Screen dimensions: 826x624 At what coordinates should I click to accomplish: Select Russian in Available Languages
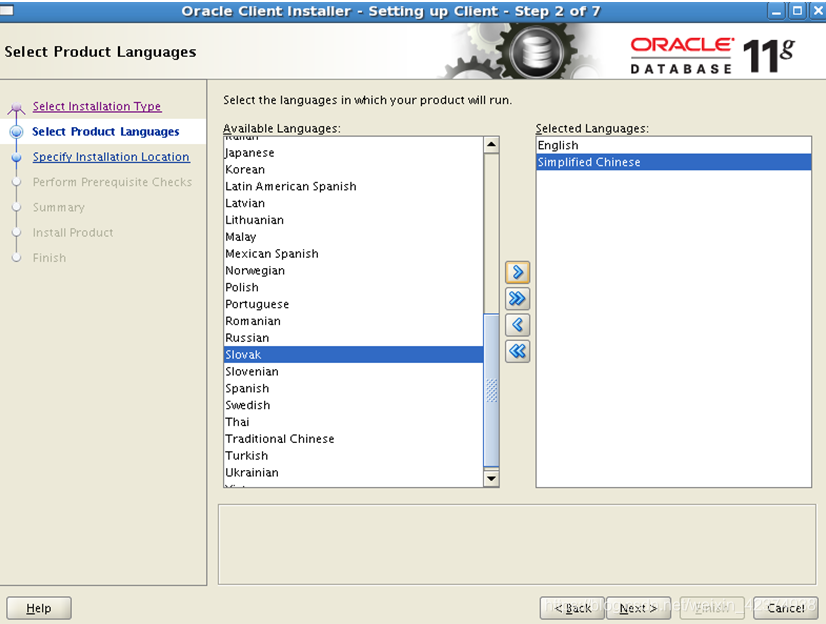click(353, 338)
